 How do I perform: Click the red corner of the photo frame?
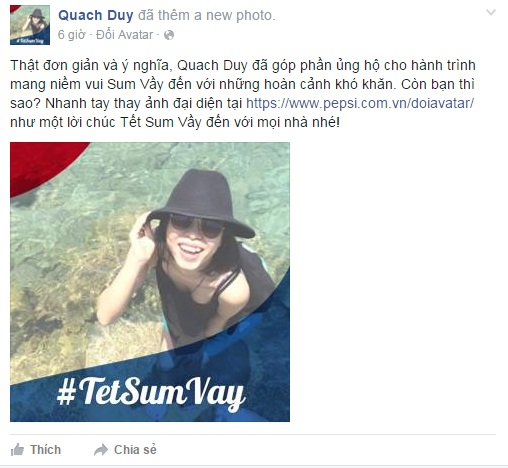[x=40, y=163]
